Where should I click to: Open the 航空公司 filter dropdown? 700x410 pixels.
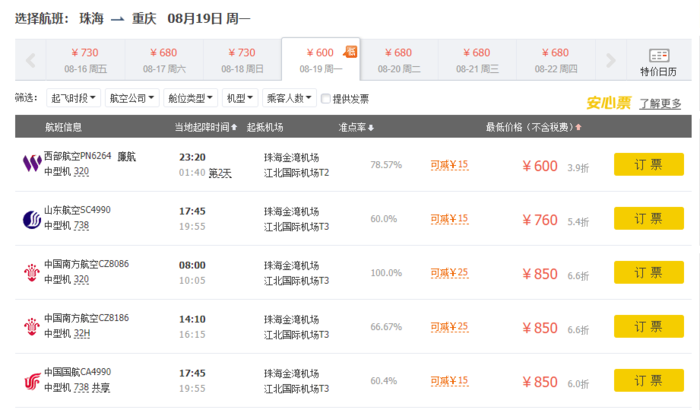coord(132,98)
